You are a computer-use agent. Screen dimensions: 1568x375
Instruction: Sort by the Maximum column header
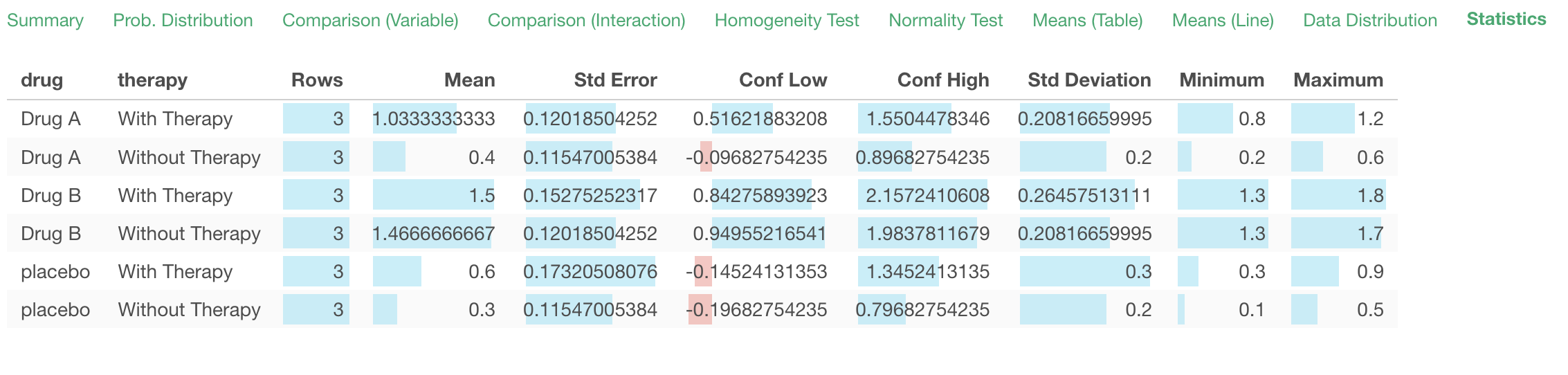coord(1338,80)
